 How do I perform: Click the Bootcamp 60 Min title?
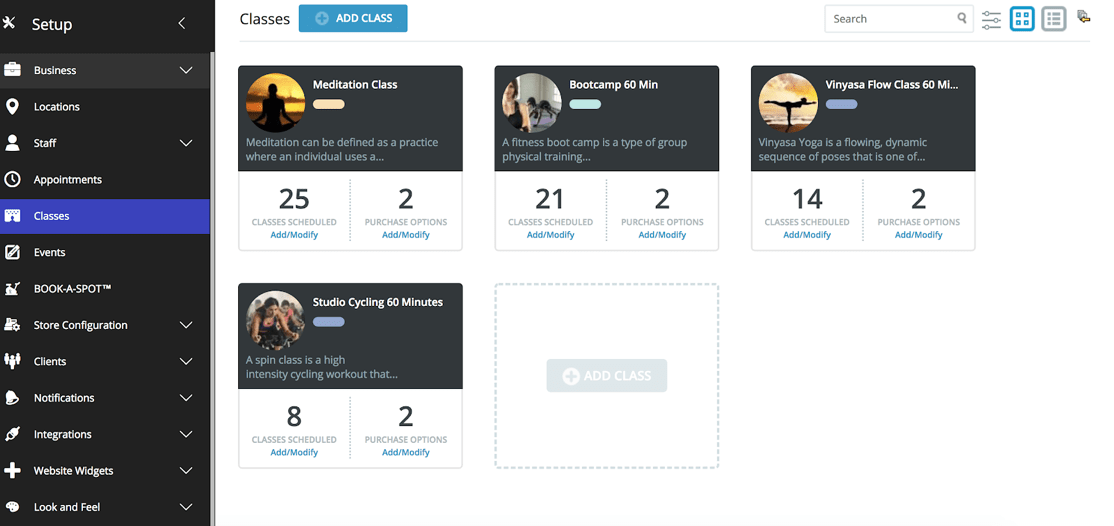pyautogui.click(x=614, y=85)
